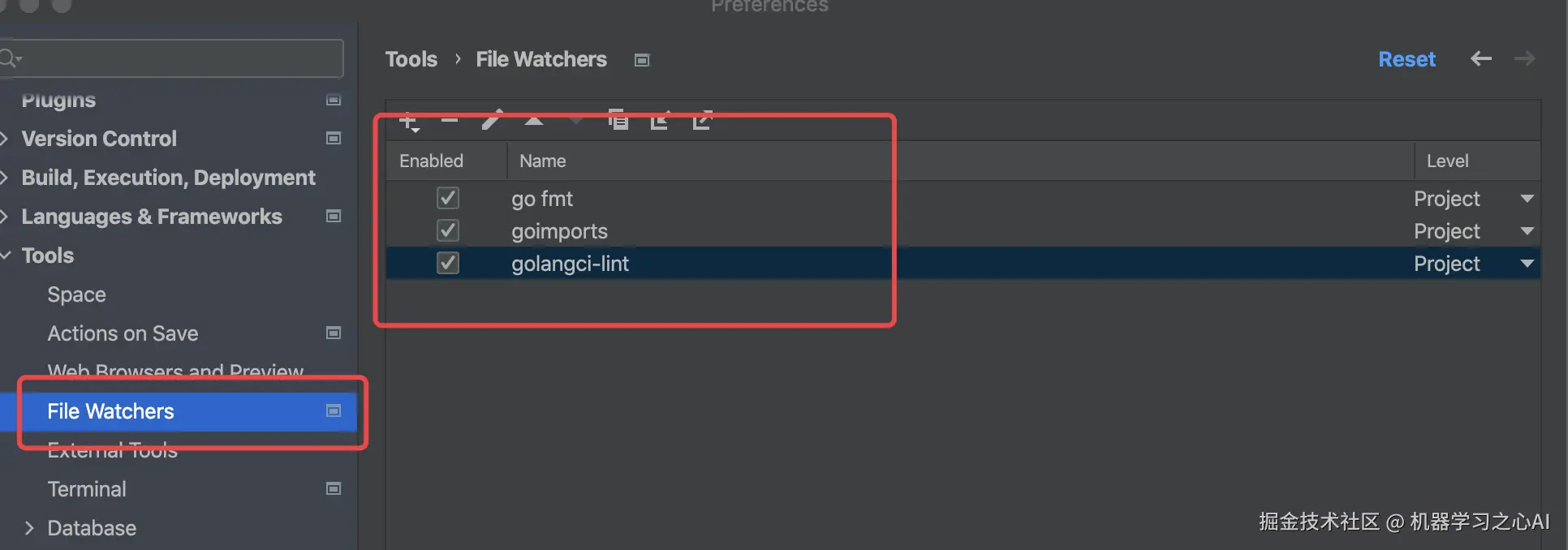Toggle the golangci-lint enabled checkbox
The image size is (1568, 550).
[448, 263]
